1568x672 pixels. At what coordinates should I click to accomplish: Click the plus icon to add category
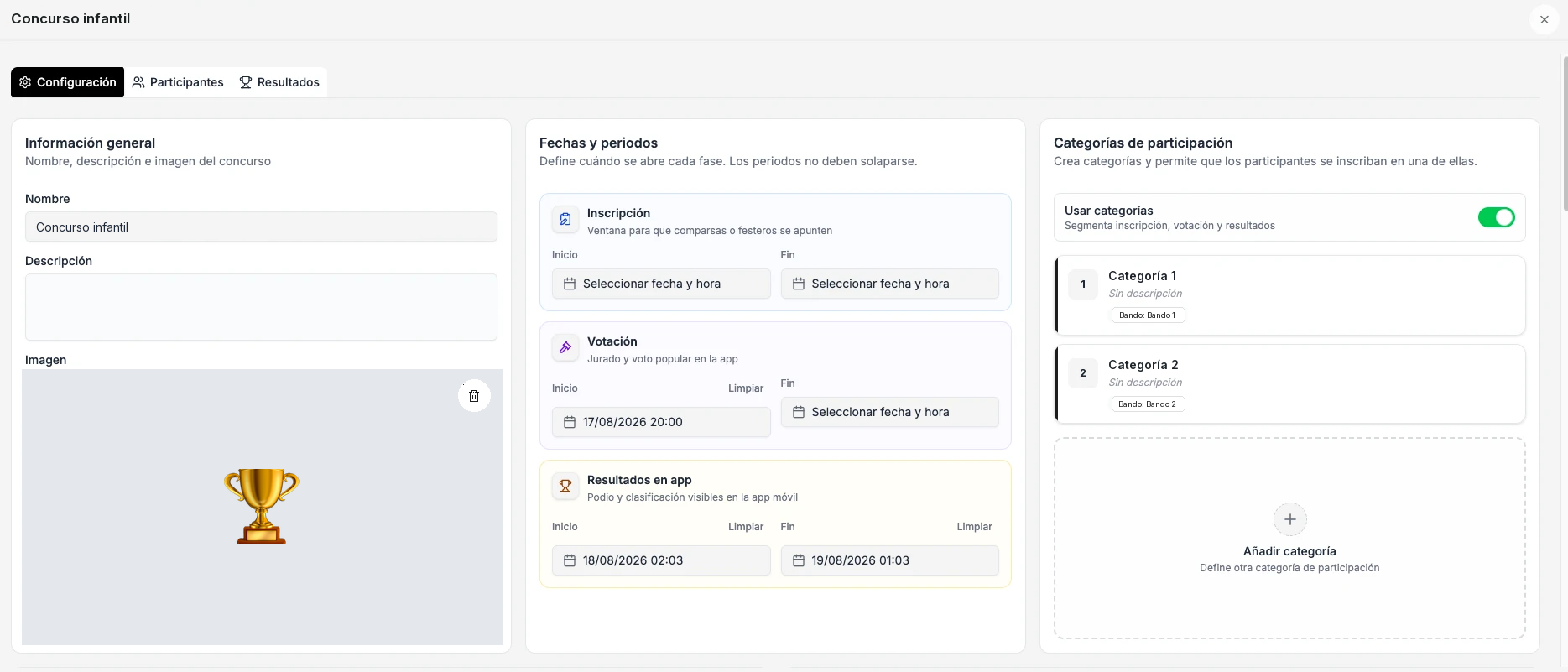(x=1289, y=519)
